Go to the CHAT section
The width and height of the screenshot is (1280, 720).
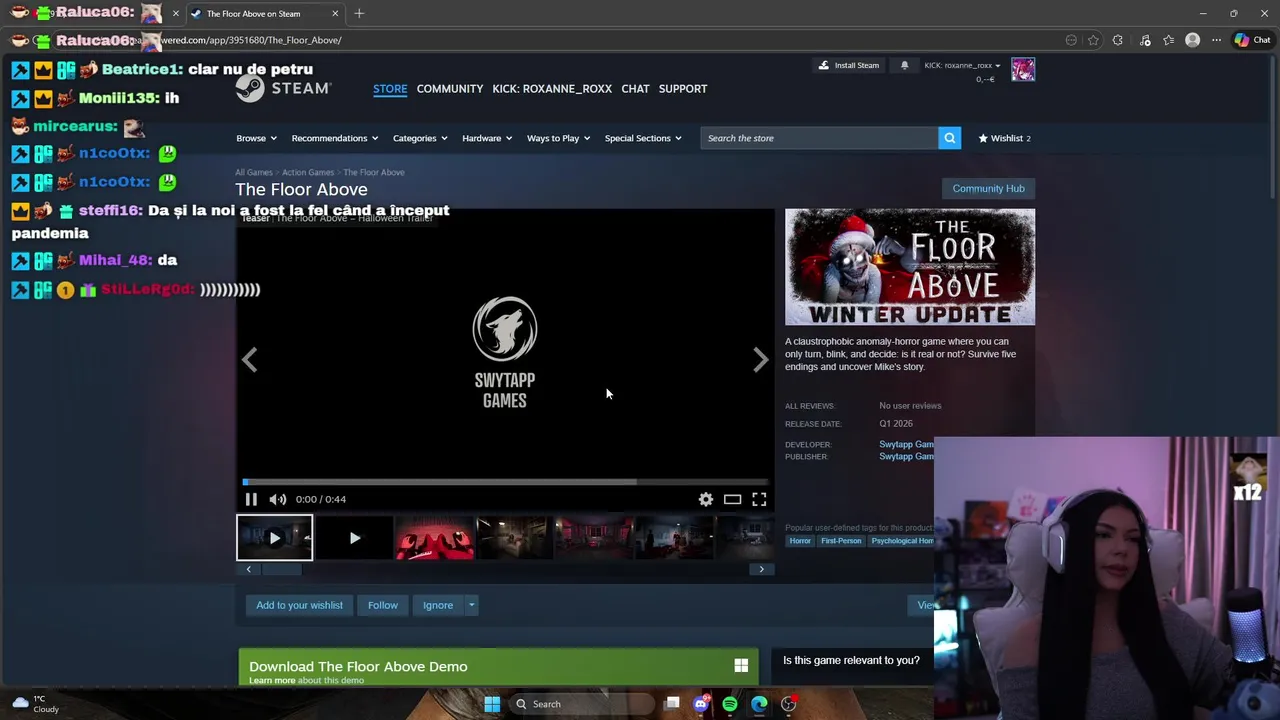(635, 89)
